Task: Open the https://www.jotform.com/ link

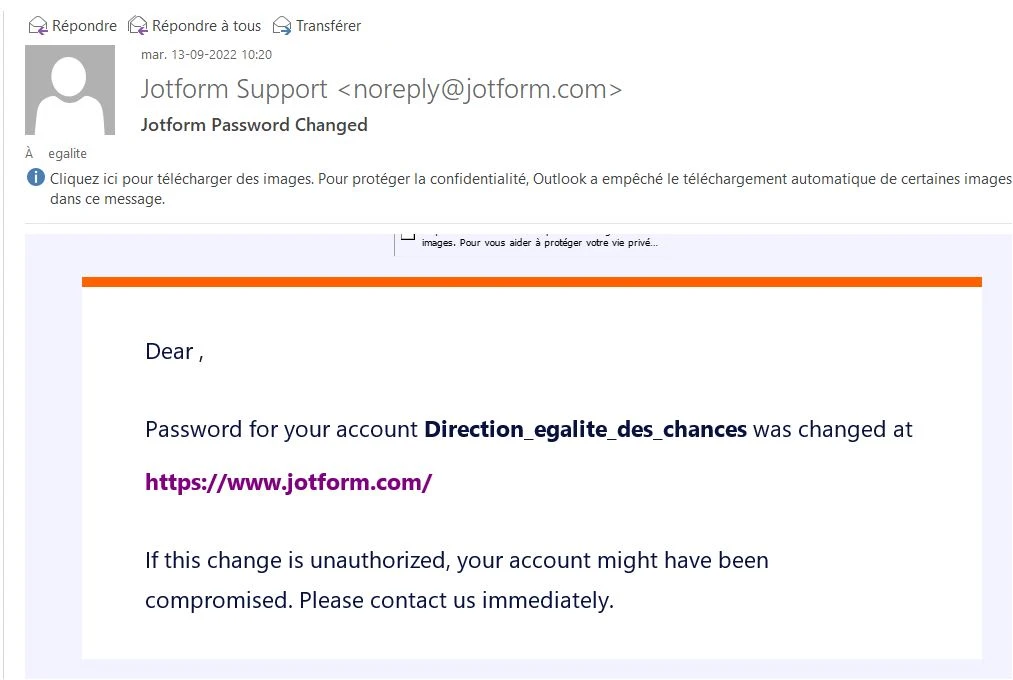Action: 288,482
